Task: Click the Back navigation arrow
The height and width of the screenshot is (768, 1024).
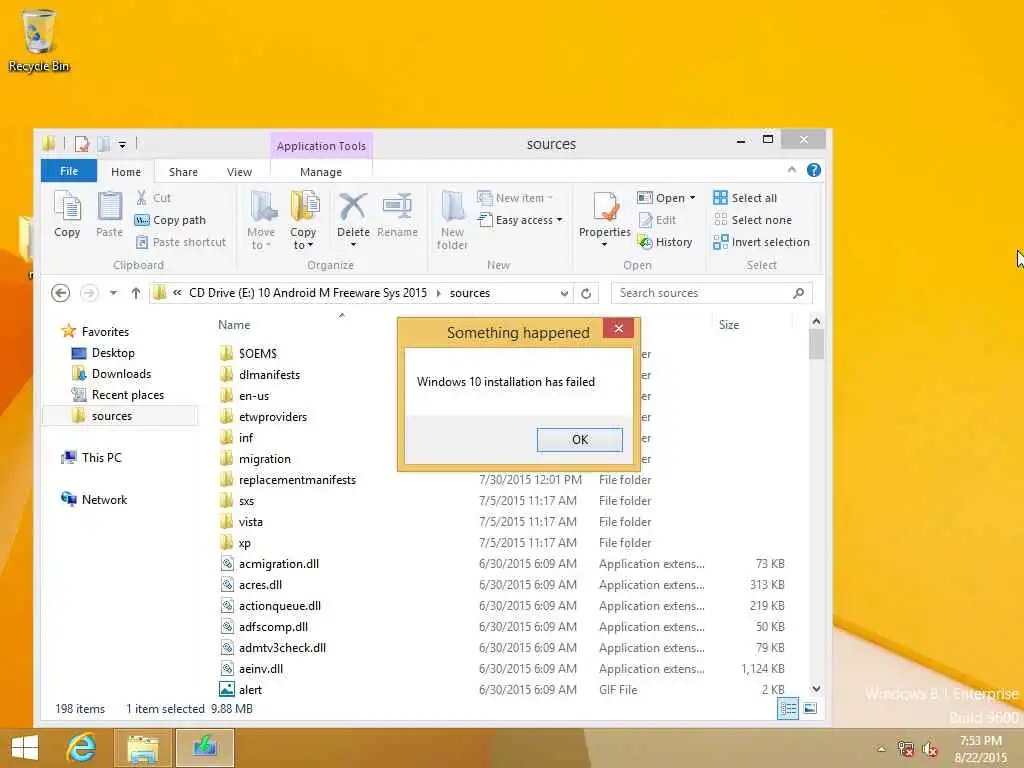Action: (x=61, y=293)
